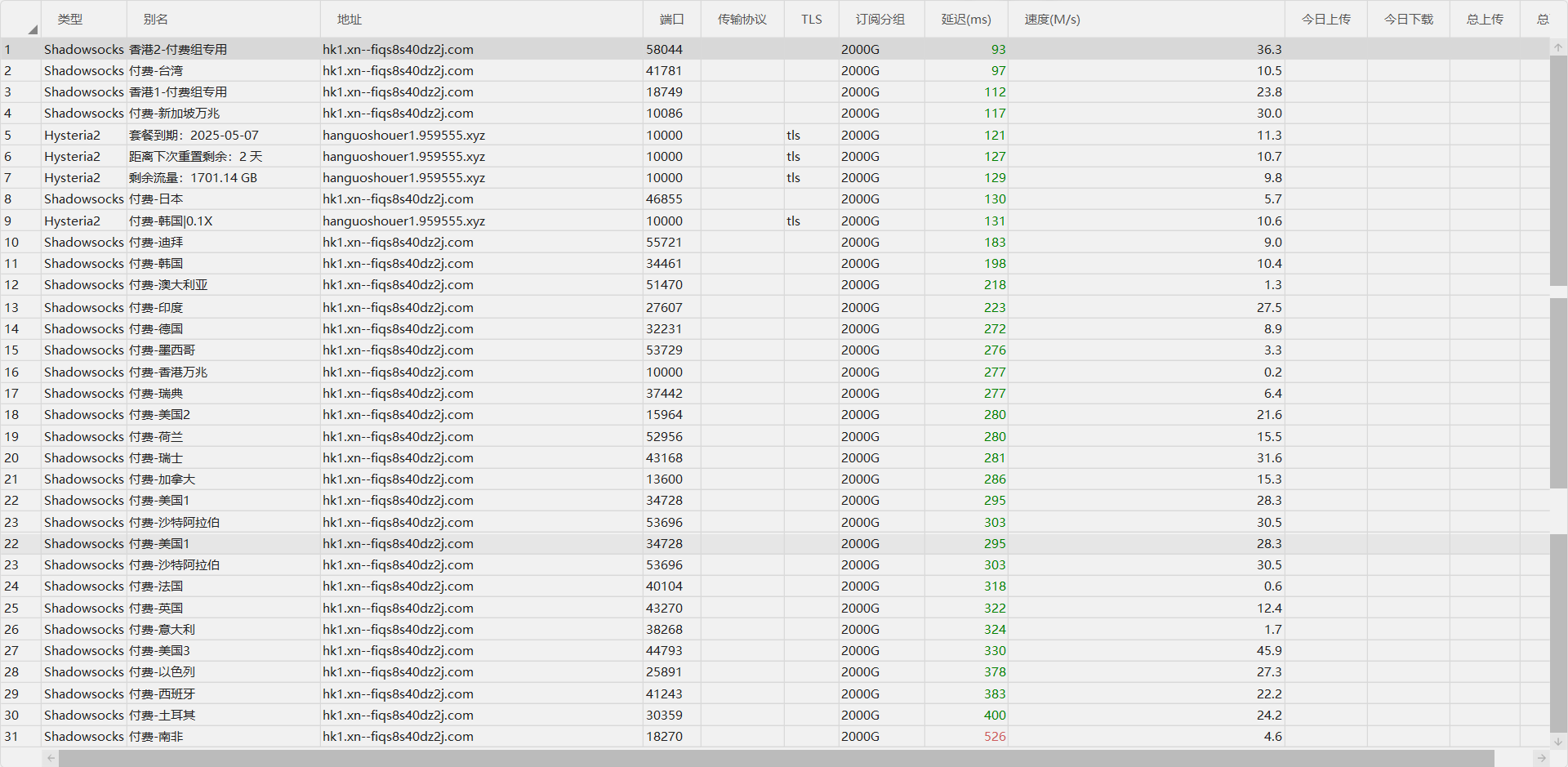The image size is (1568, 767).
Task: Select the 付费-加拿大 server row
Action: [x=774, y=479]
